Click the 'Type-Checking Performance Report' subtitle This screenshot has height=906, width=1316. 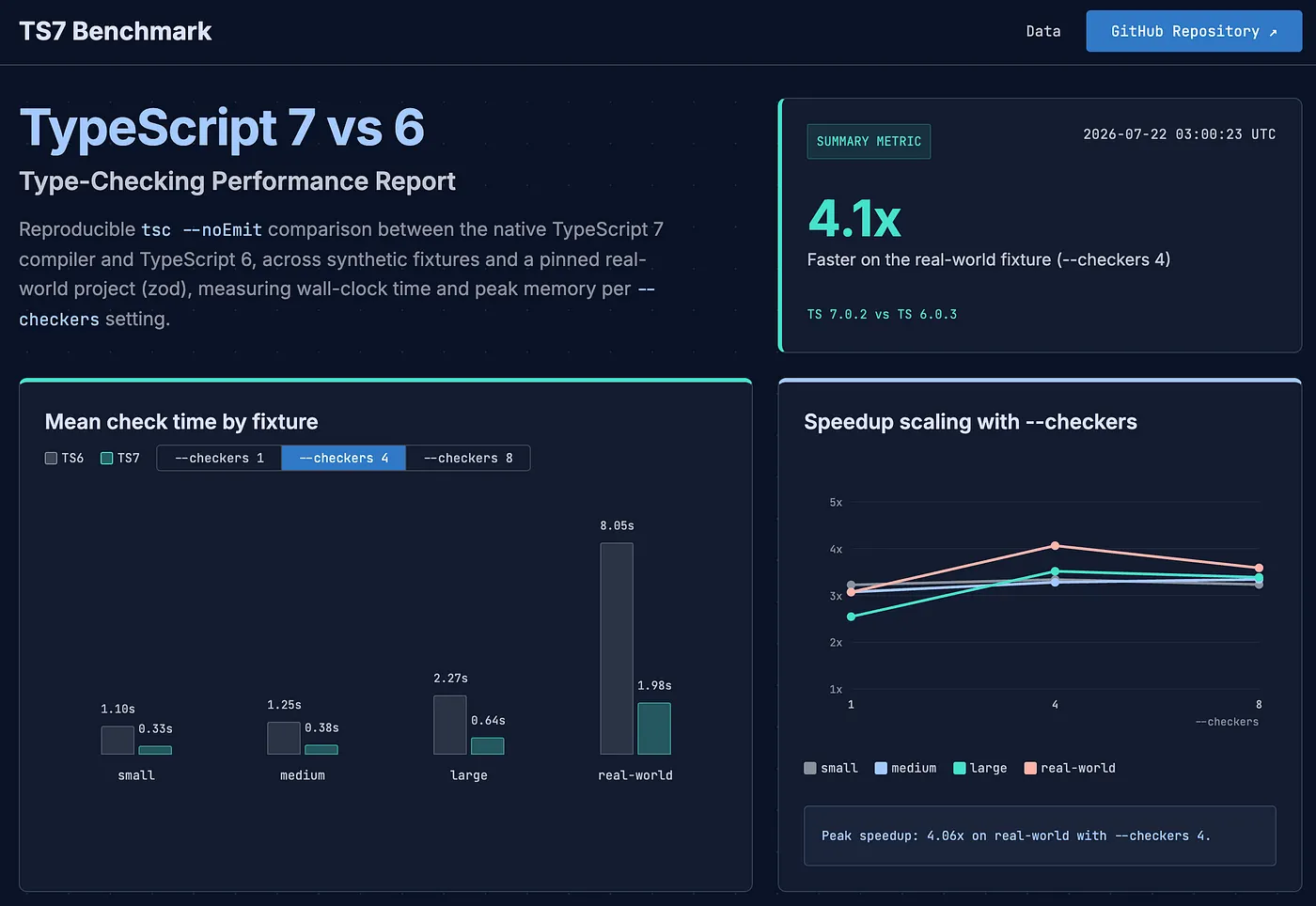(x=237, y=181)
